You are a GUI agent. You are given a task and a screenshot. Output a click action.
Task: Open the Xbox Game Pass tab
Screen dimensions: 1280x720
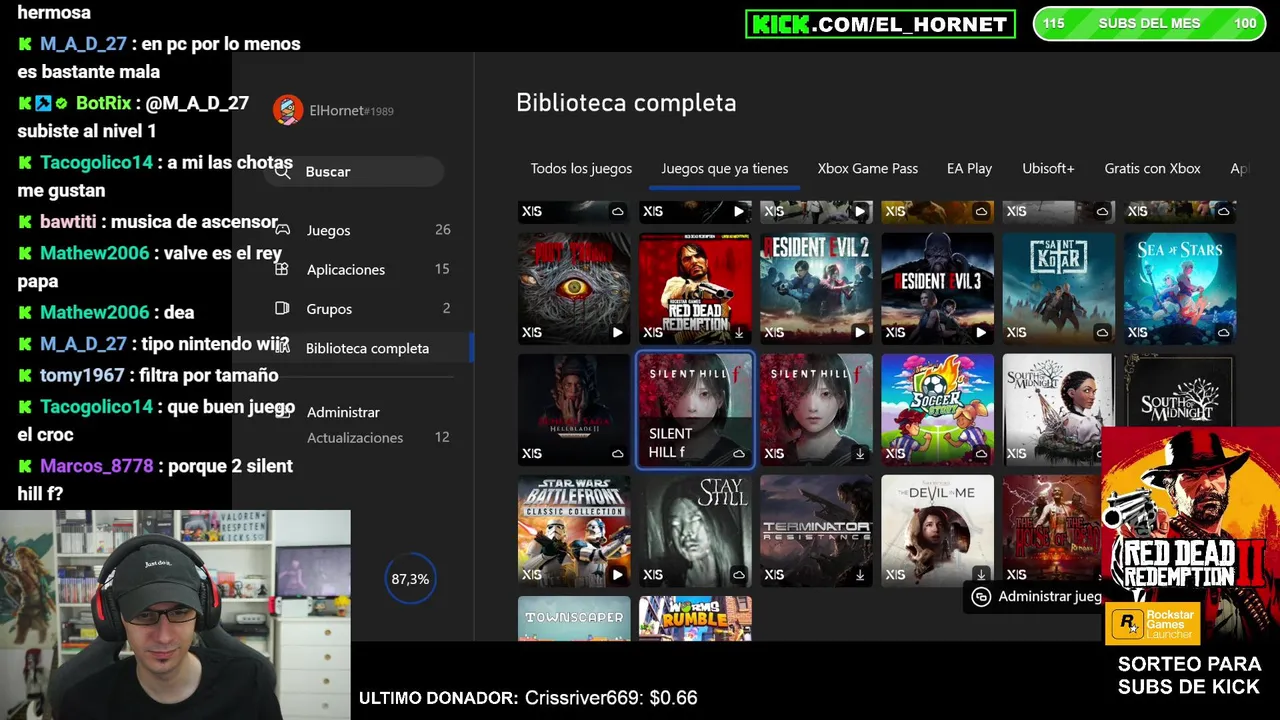coord(868,168)
